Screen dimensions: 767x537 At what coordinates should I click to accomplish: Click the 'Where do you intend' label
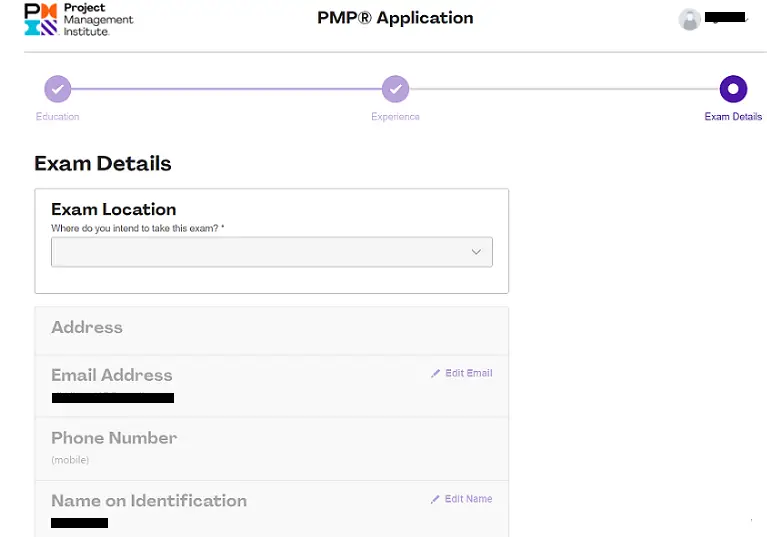(x=137, y=228)
